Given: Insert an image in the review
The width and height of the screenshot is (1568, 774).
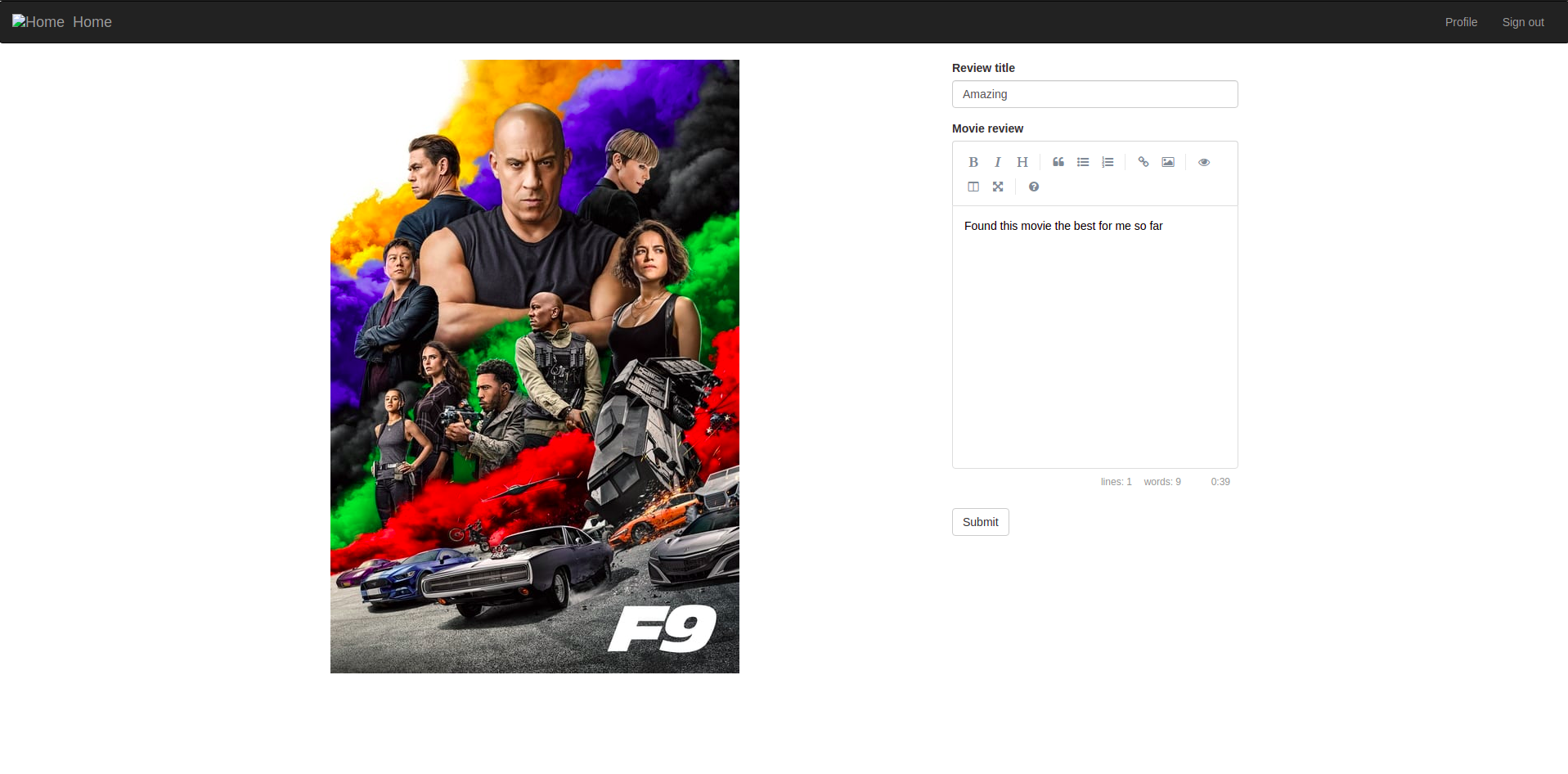Looking at the screenshot, I should 1168,162.
